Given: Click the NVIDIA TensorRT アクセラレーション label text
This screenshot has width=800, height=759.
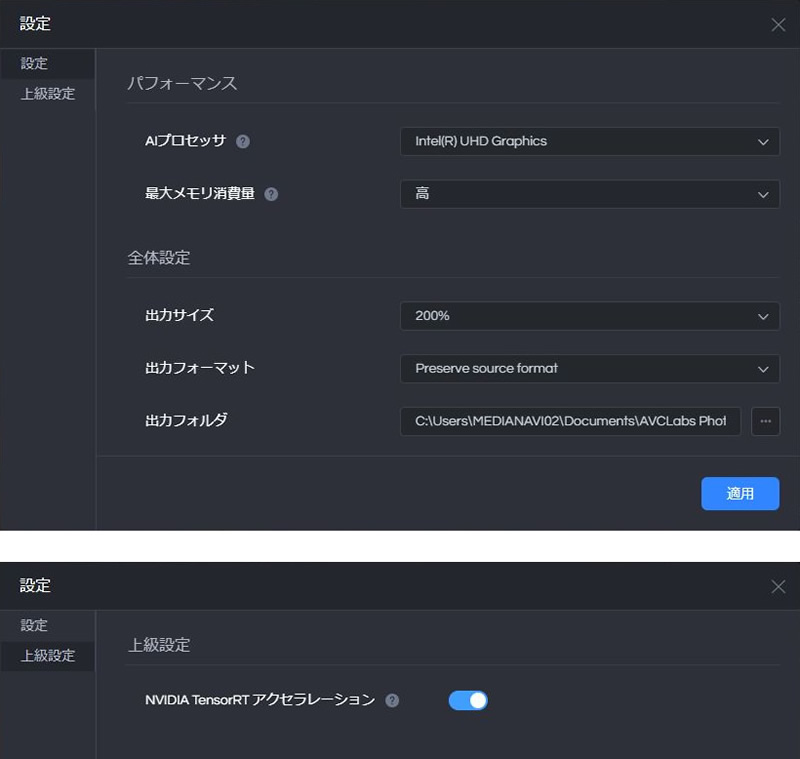Looking at the screenshot, I should (260, 700).
